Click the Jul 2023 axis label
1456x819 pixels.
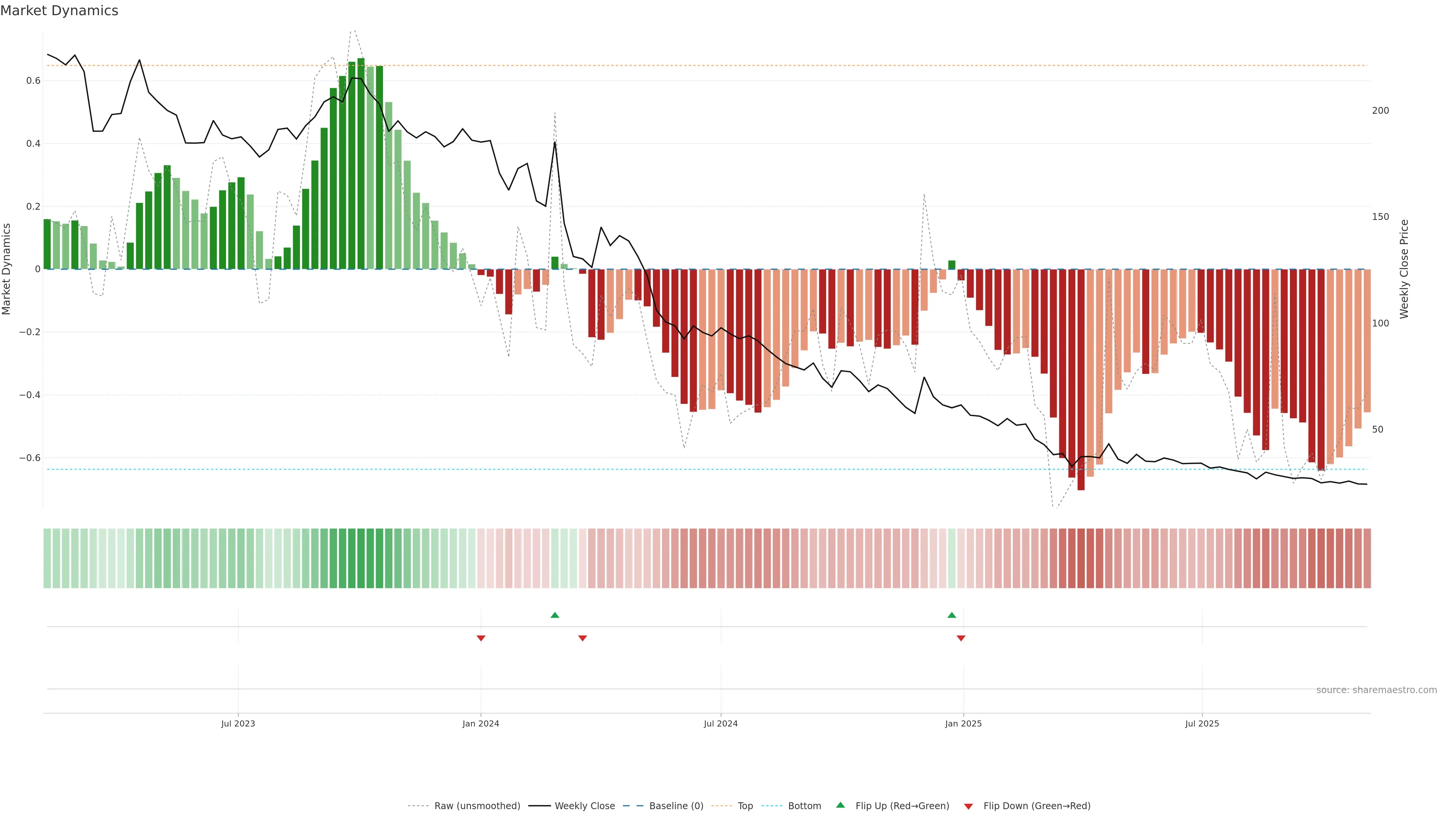[238, 723]
